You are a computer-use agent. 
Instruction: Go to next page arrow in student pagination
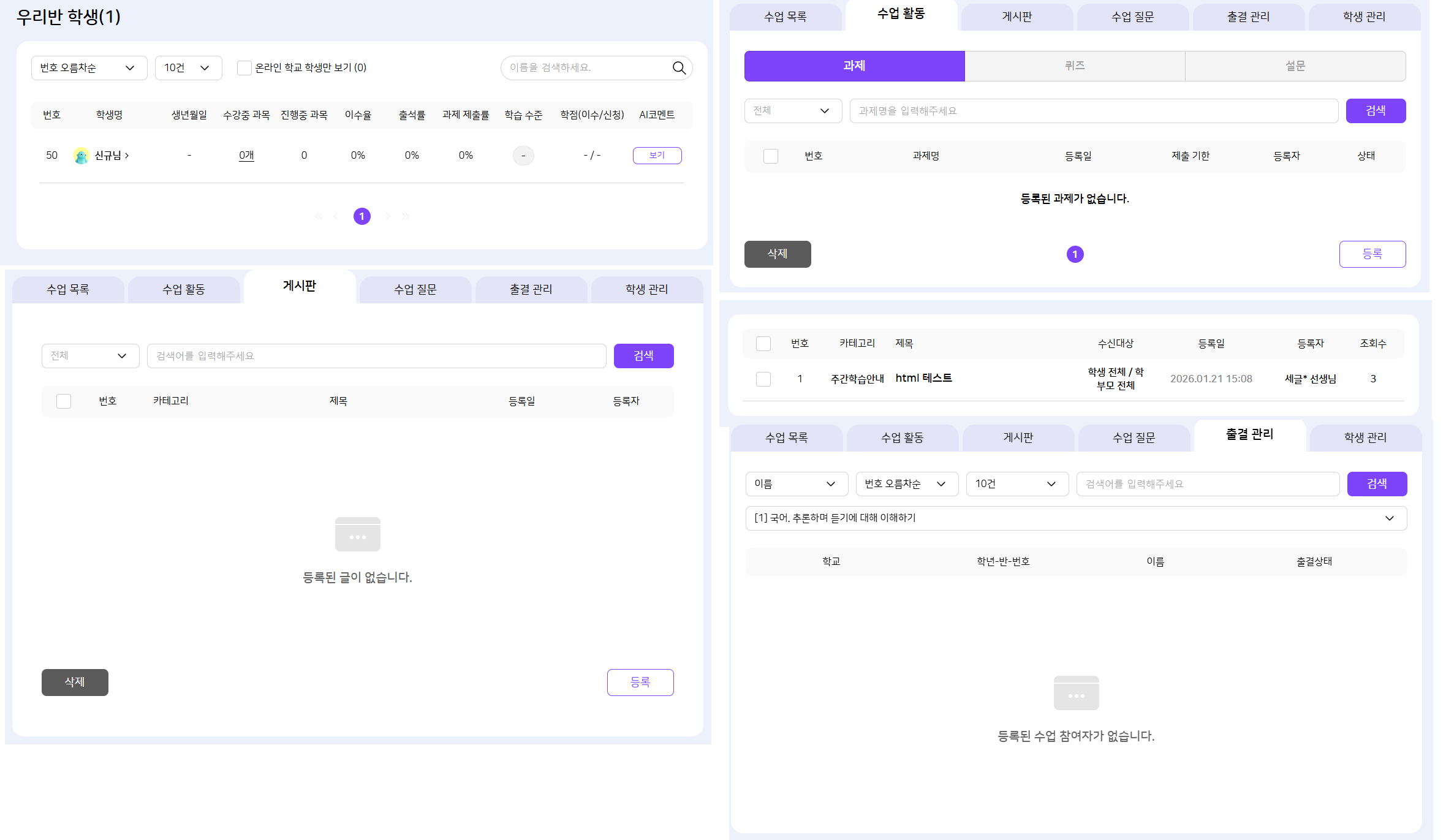click(388, 216)
